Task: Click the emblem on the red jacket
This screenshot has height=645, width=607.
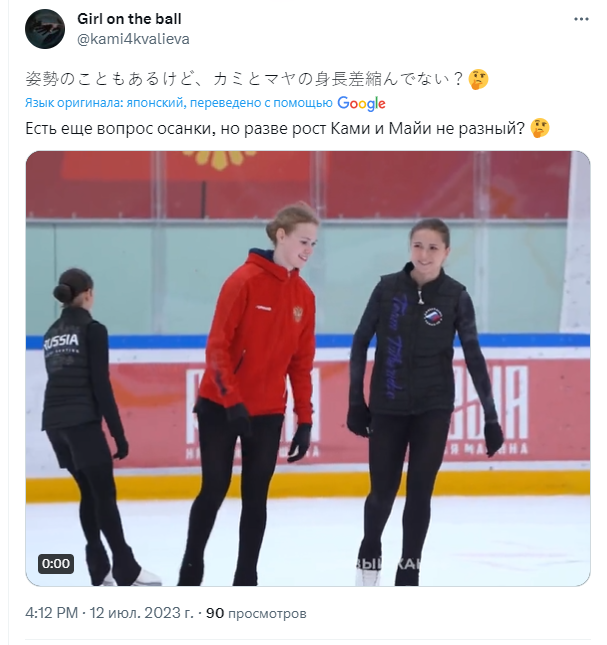Action: pos(298,314)
